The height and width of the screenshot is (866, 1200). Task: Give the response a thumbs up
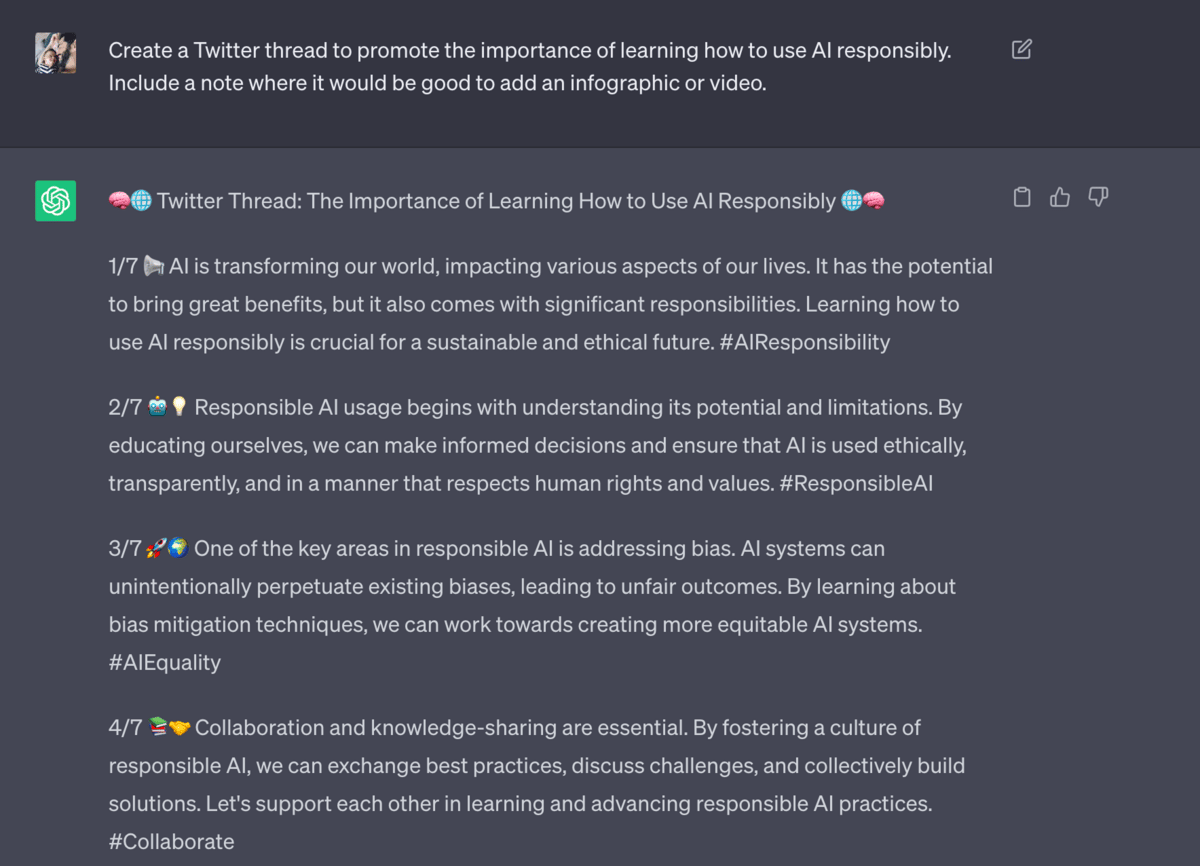1060,197
